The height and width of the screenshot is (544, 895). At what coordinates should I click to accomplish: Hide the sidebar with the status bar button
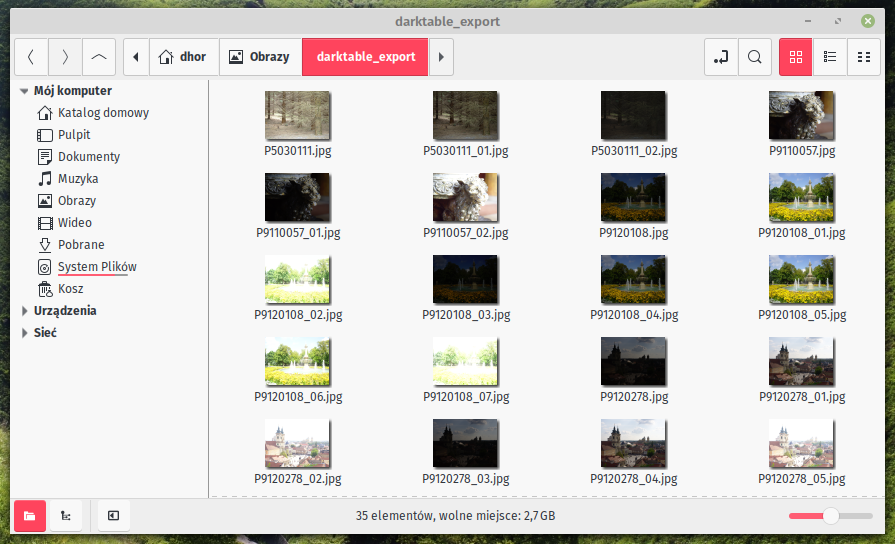114,516
